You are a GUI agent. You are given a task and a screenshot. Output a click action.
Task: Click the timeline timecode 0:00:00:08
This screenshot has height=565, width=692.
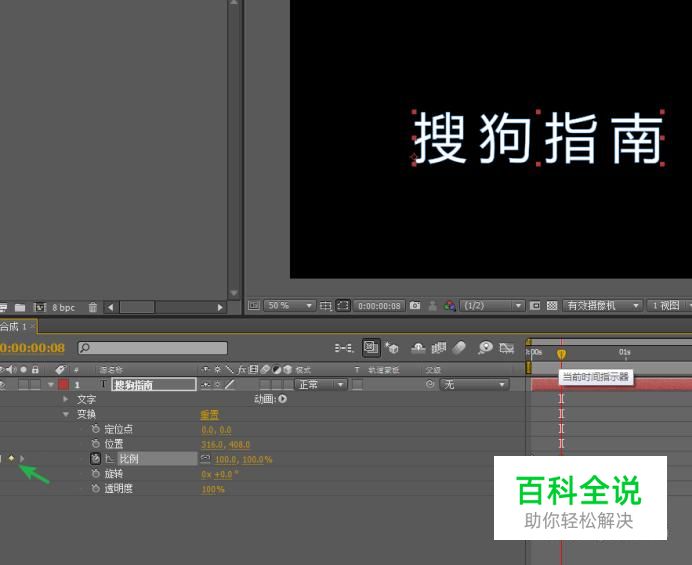[33, 348]
